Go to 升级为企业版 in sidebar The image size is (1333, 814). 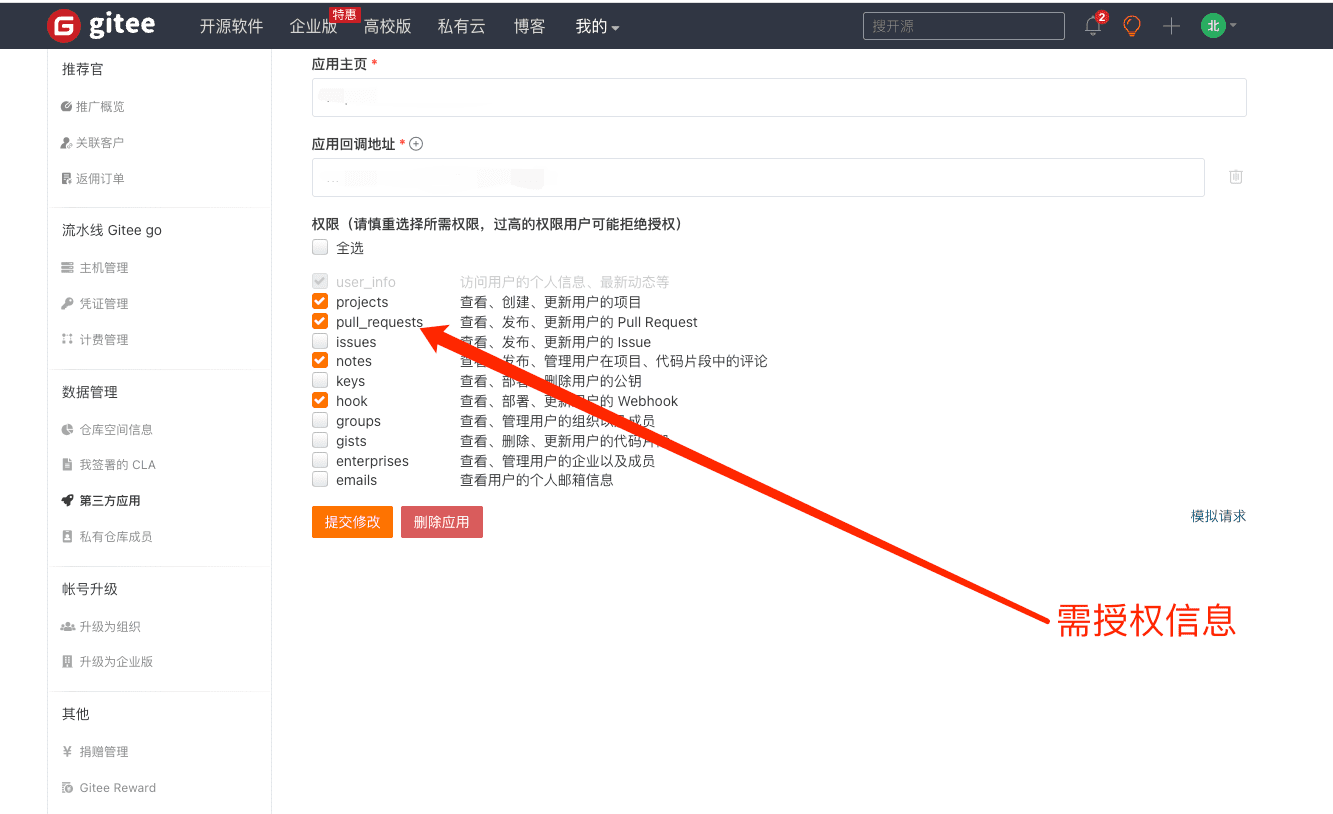(x=116, y=662)
